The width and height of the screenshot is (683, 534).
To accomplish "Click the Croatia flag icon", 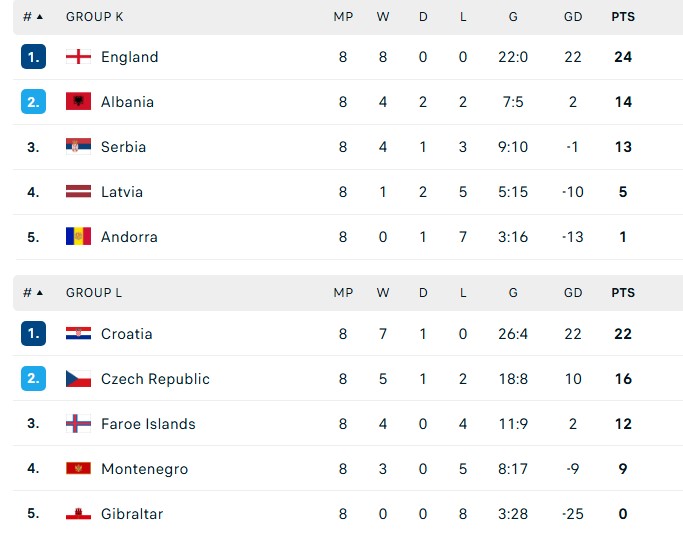I will click(x=78, y=334).
